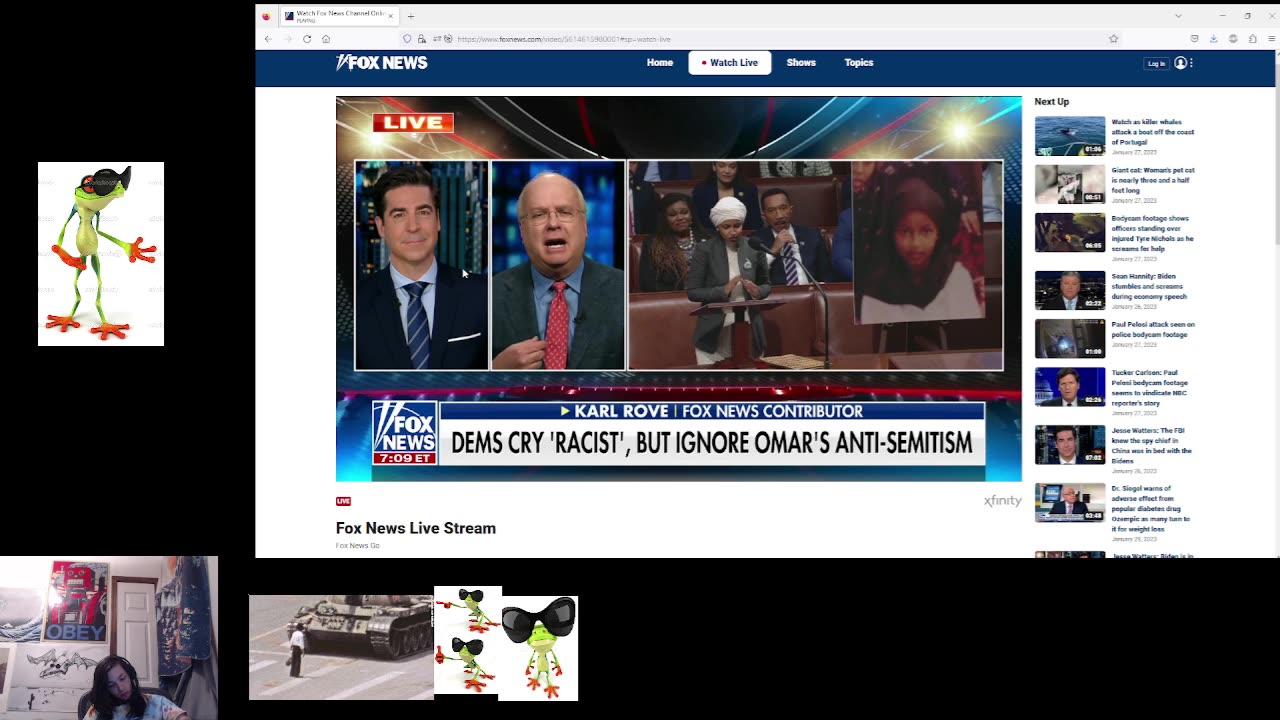Click the webcam feed overlay
This screenshot has height=720, width=1280.
tap(109, 638)
